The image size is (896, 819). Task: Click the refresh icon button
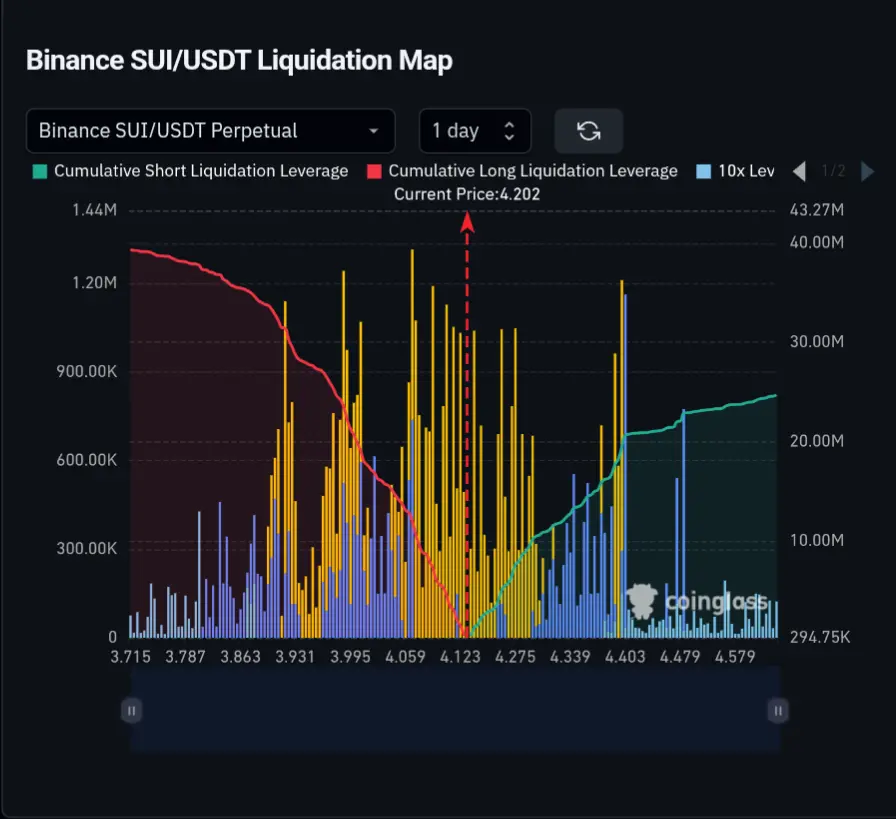(x=589, y=131)
